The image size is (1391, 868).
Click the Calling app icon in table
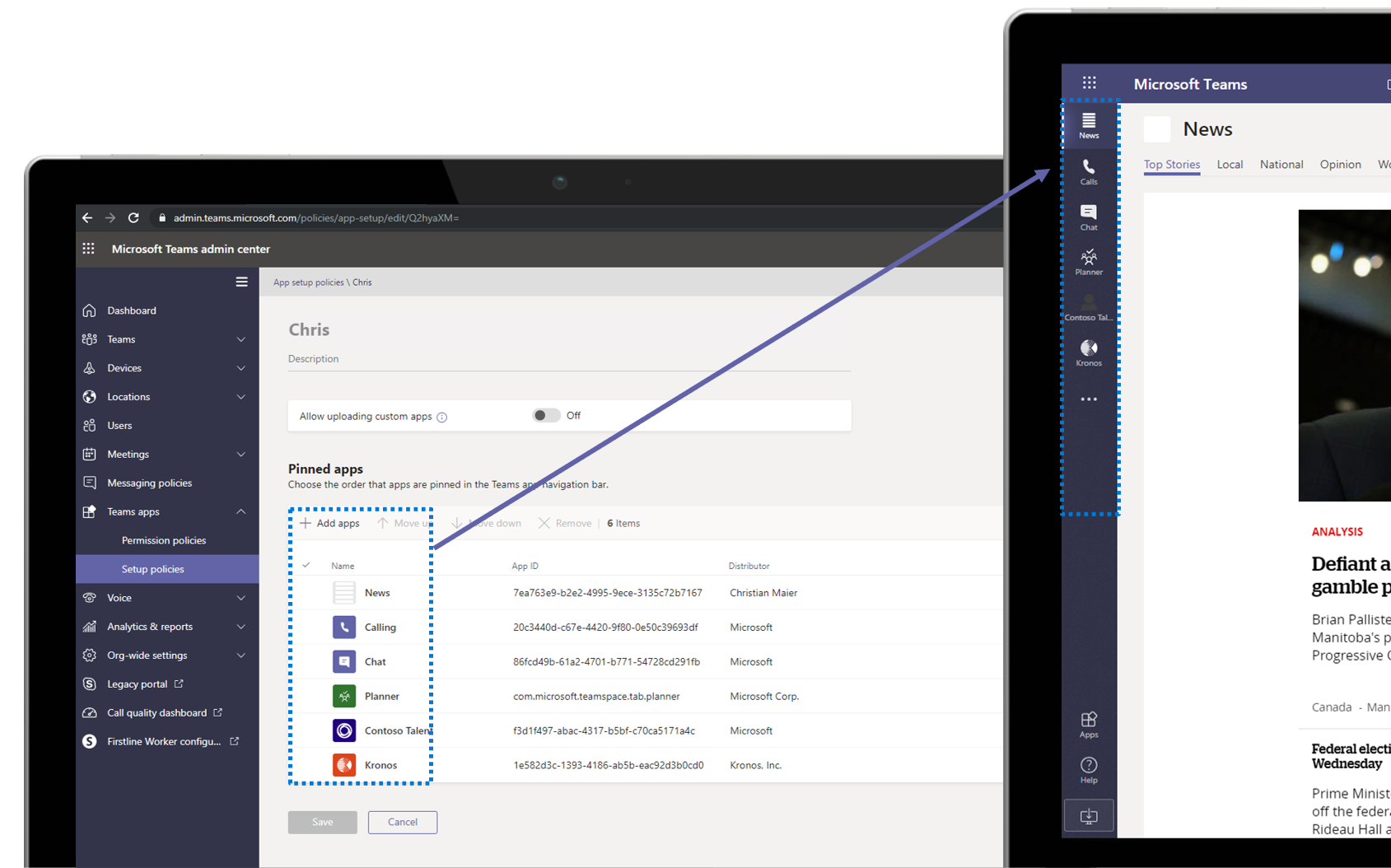344,628
